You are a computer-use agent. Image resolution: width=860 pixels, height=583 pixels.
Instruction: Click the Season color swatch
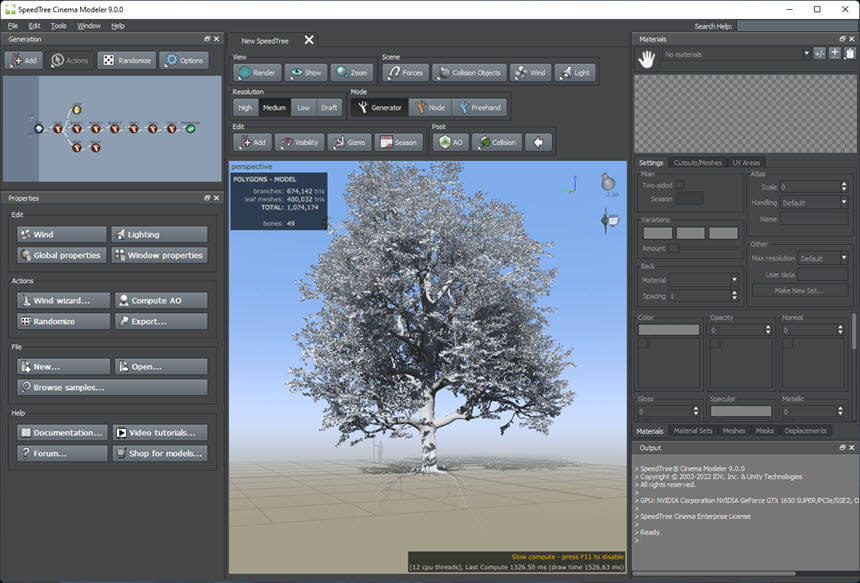point(689,199)
